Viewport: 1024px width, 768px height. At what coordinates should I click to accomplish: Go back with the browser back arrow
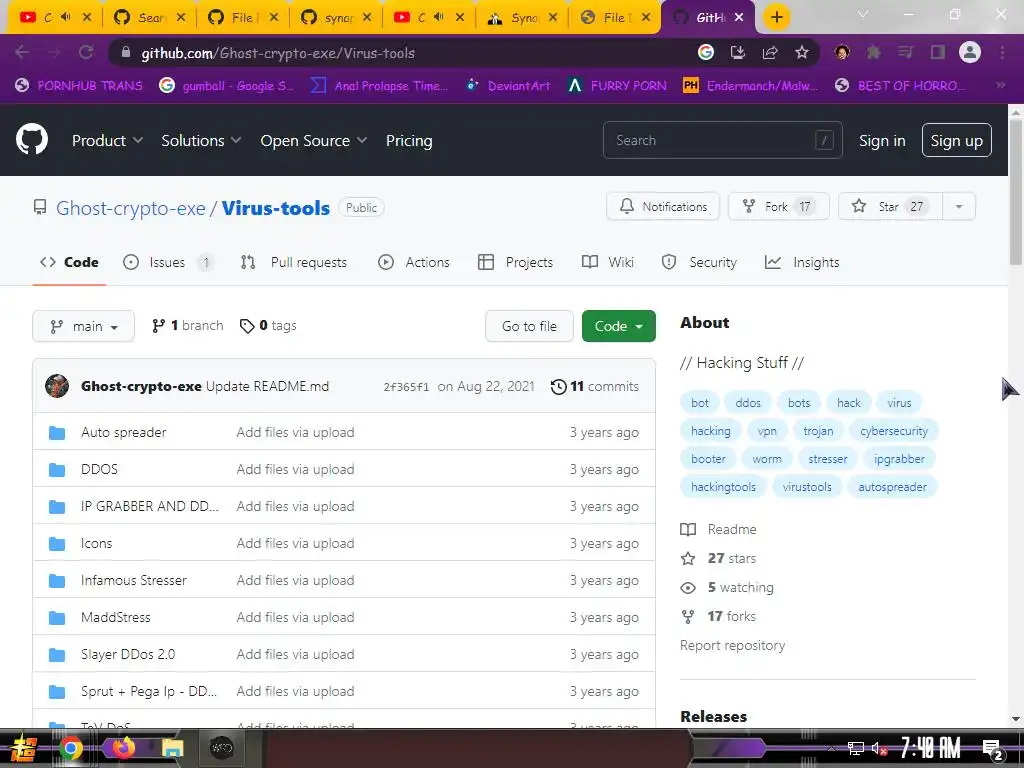point(22,52)
